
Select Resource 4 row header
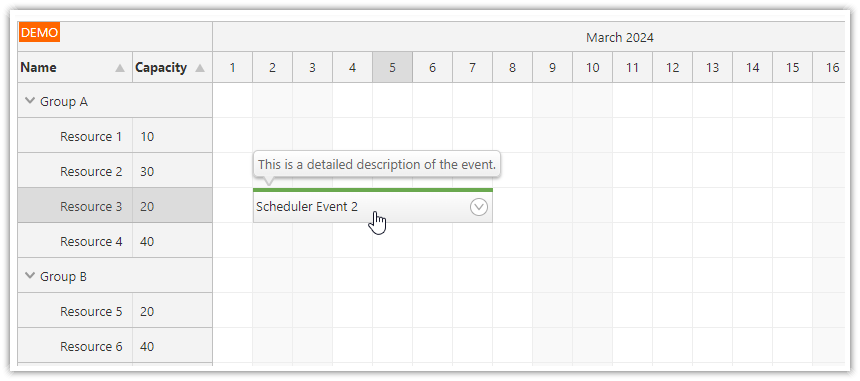point(75,241)
